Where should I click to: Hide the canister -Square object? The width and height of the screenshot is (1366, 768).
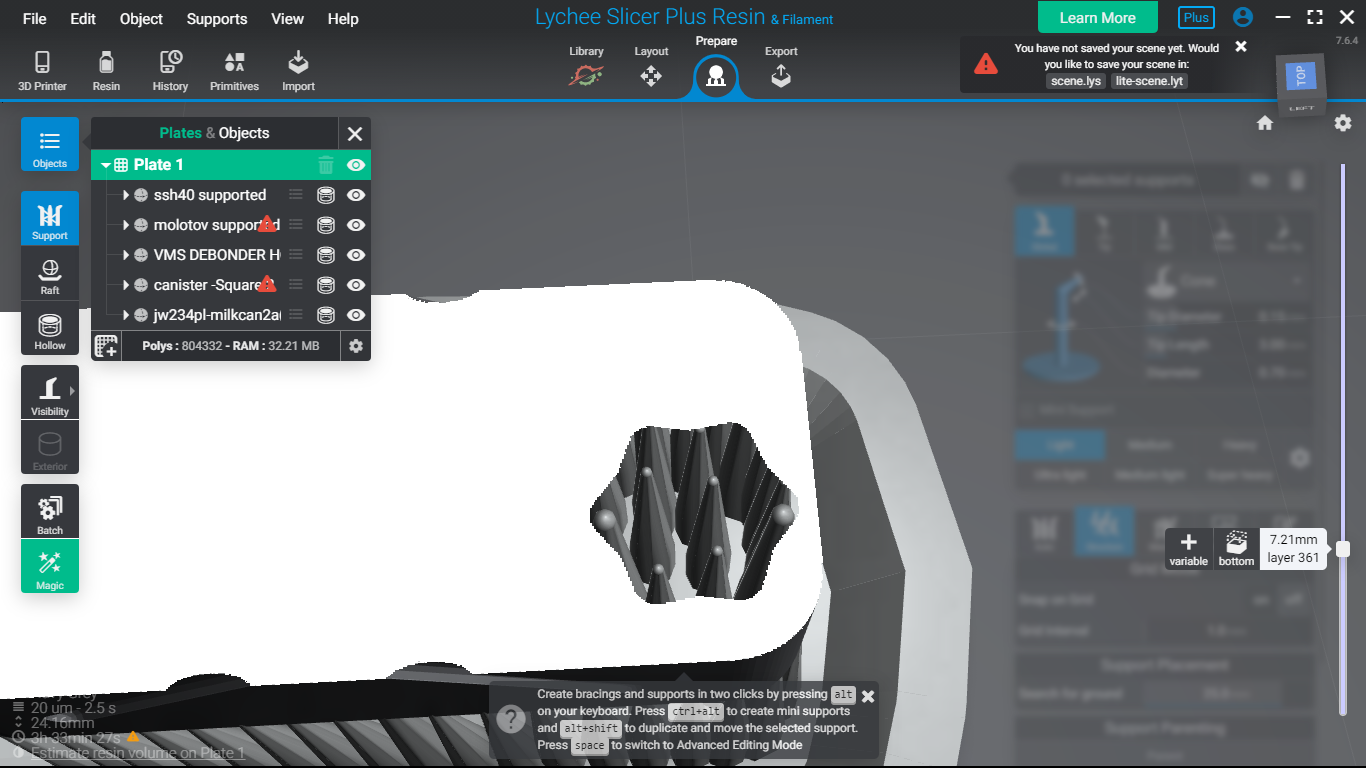355,285
